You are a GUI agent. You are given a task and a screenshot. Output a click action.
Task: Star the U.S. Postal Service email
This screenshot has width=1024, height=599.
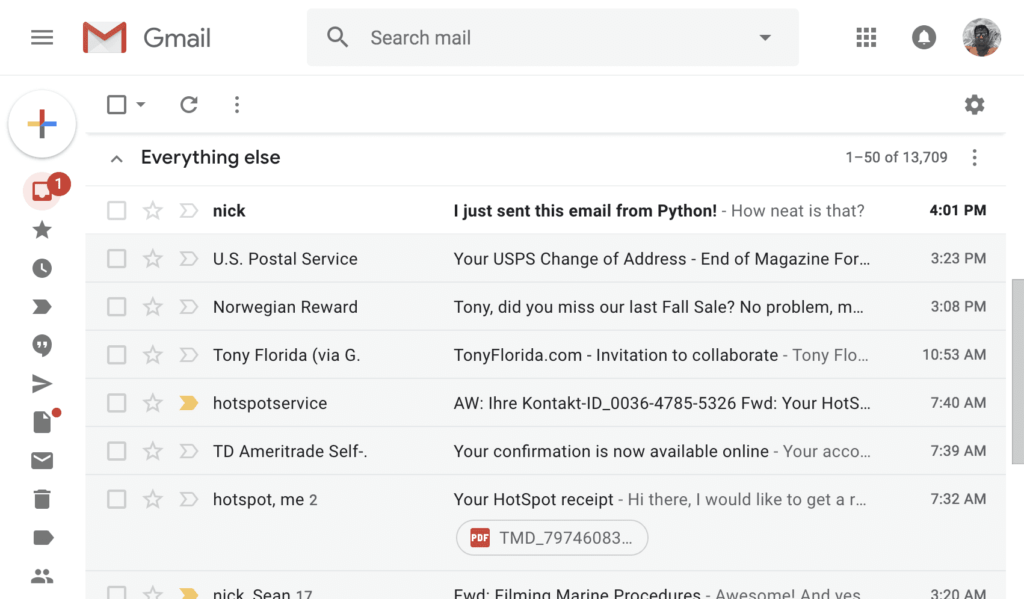click(152, 259)
